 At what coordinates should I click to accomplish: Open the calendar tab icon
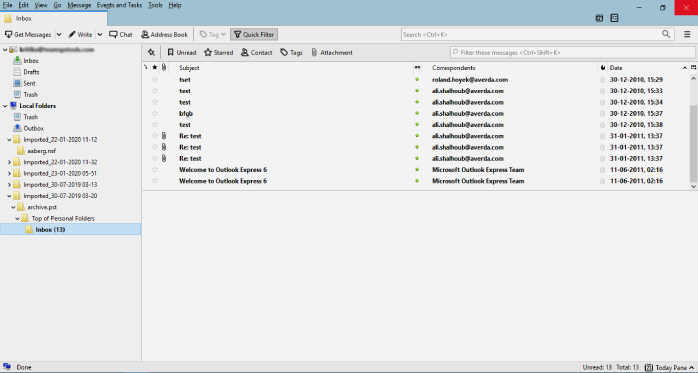tap(599, 18)
